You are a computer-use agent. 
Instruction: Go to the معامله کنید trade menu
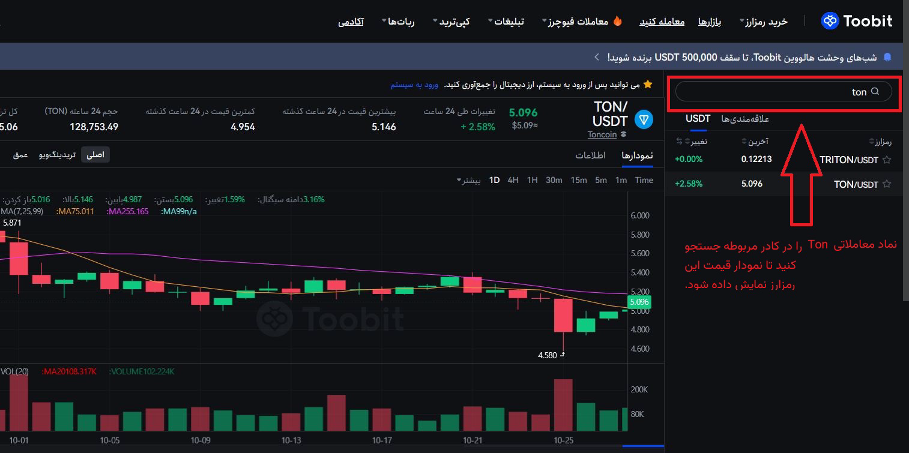click(x=662, y=21)
